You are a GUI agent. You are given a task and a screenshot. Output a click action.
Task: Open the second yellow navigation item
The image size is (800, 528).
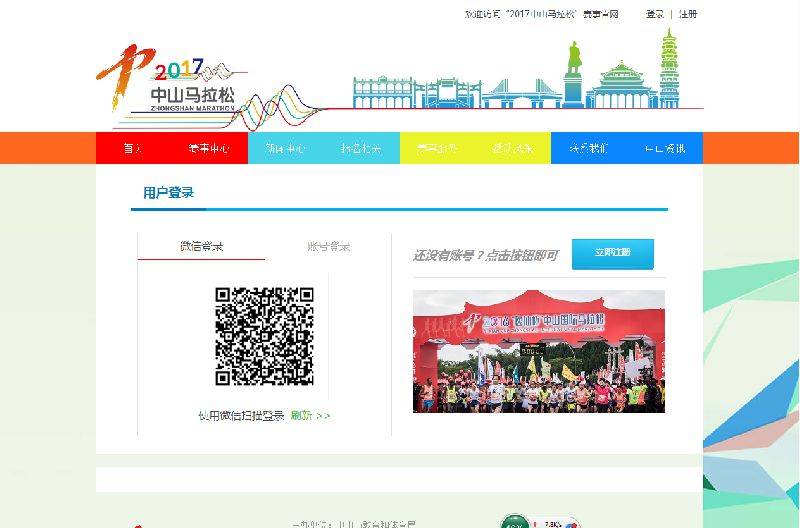513,148
